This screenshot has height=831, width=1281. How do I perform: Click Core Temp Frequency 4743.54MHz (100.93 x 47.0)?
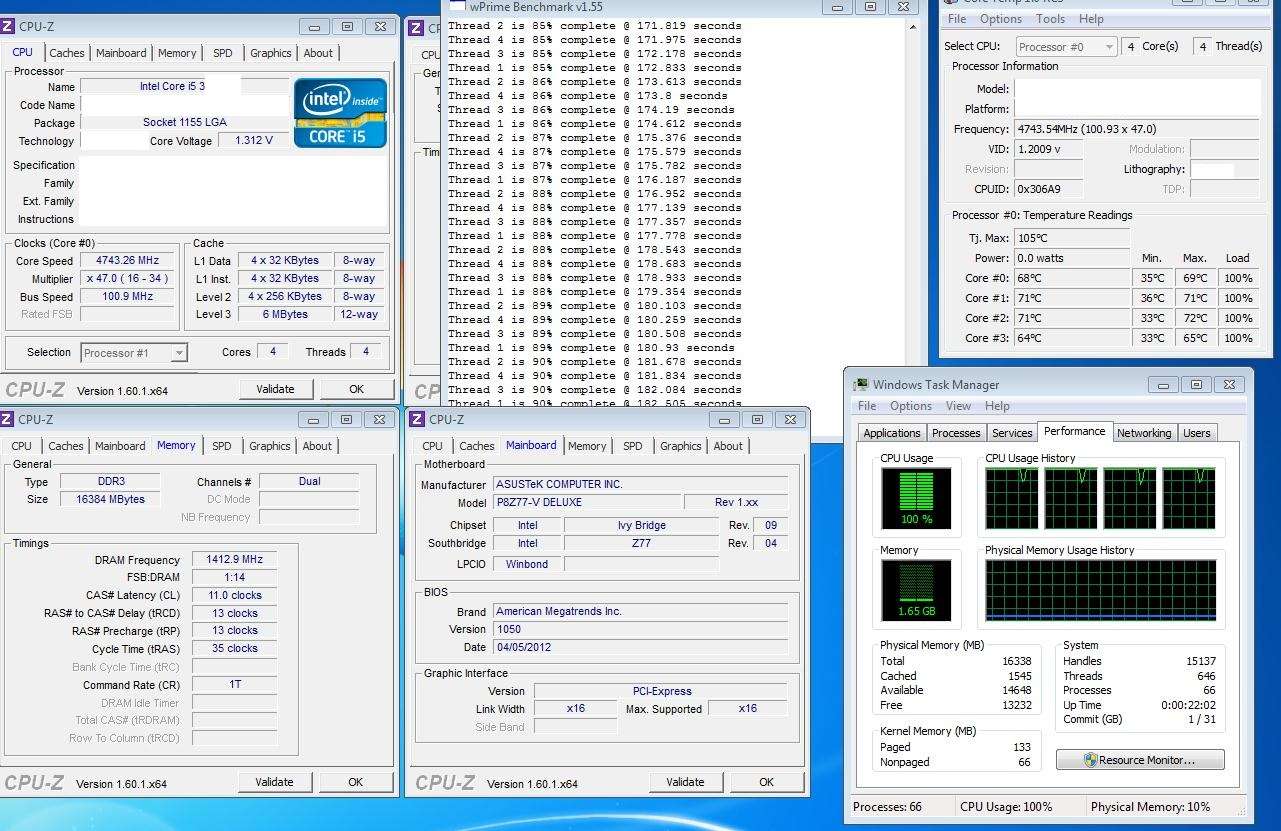pos(1136,129)
